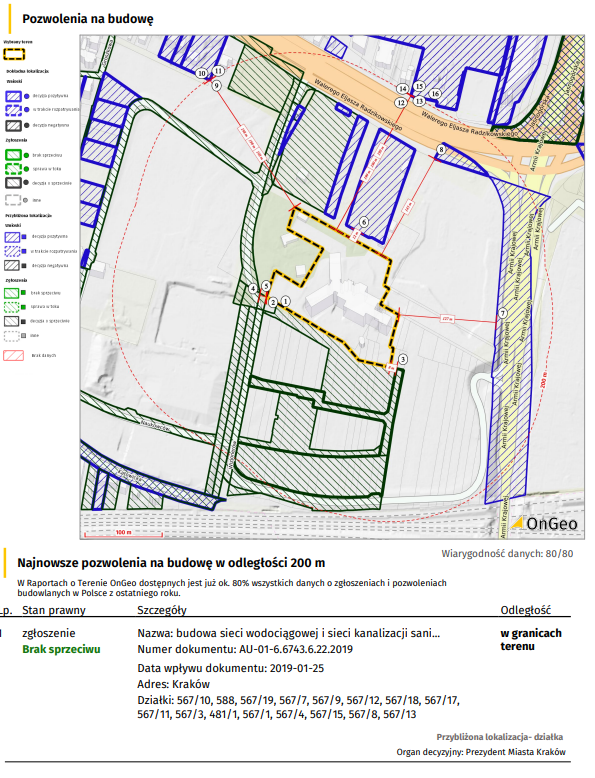Click map marker number 10

(x=201, y=73)
